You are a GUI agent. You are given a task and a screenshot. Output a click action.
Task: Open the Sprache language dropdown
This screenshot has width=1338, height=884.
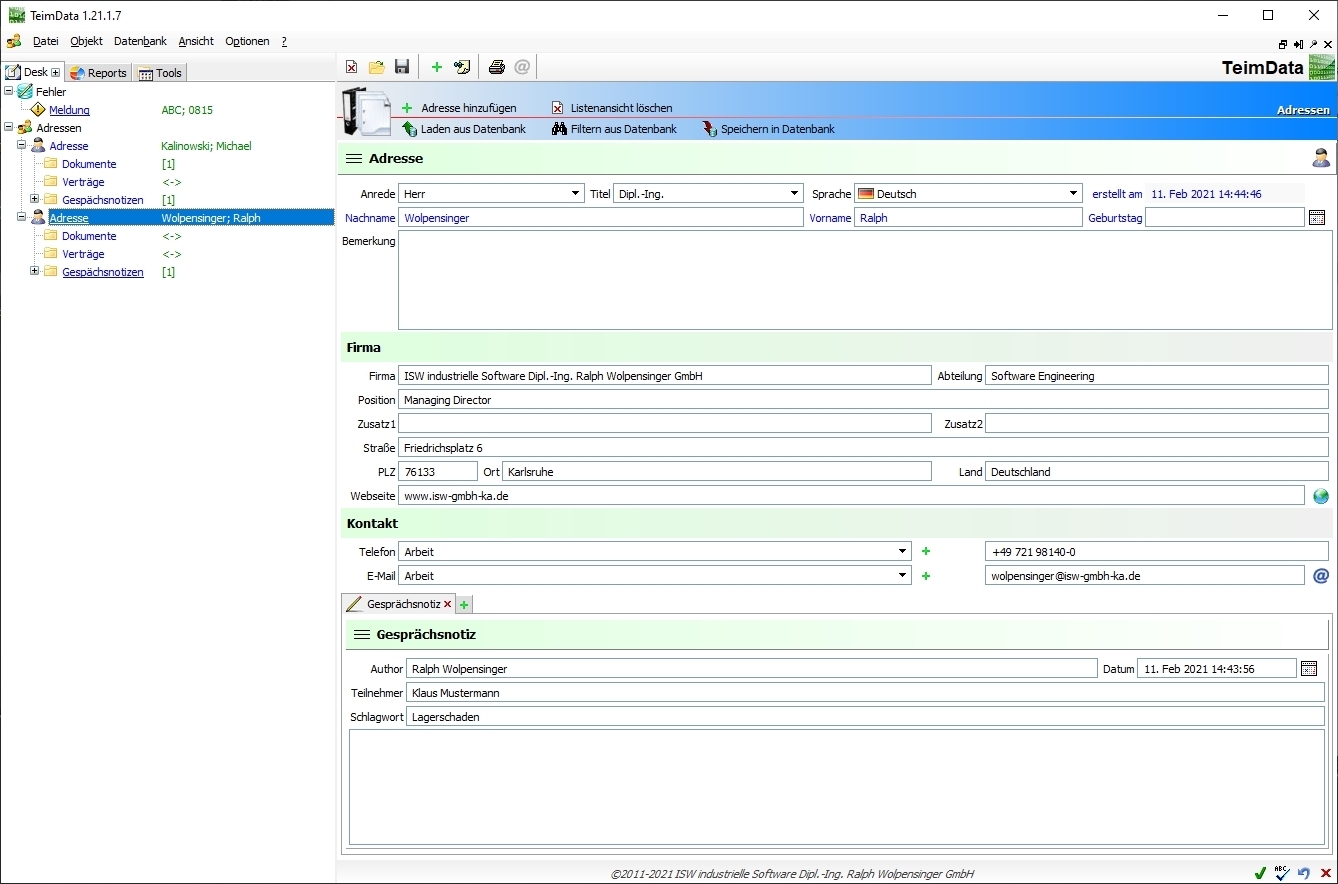[1073, 194]
